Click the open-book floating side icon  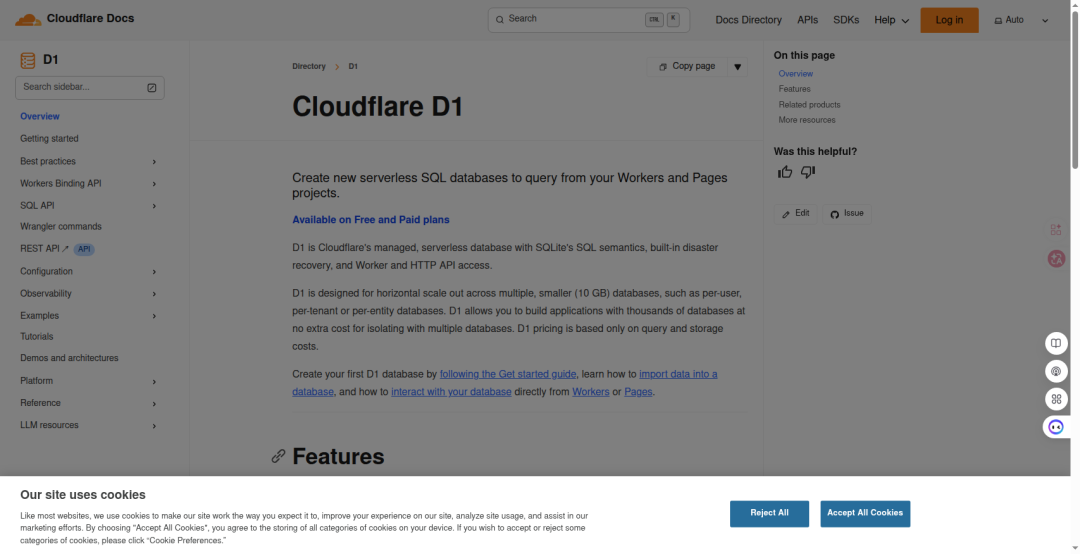click(1056, 343)
